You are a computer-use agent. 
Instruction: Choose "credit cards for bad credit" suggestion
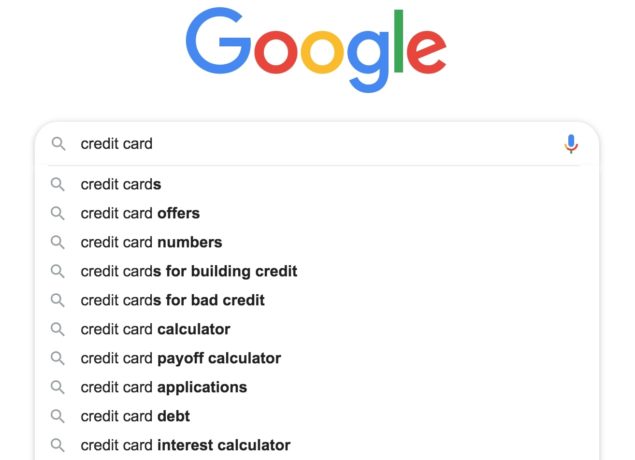point(172,300)
